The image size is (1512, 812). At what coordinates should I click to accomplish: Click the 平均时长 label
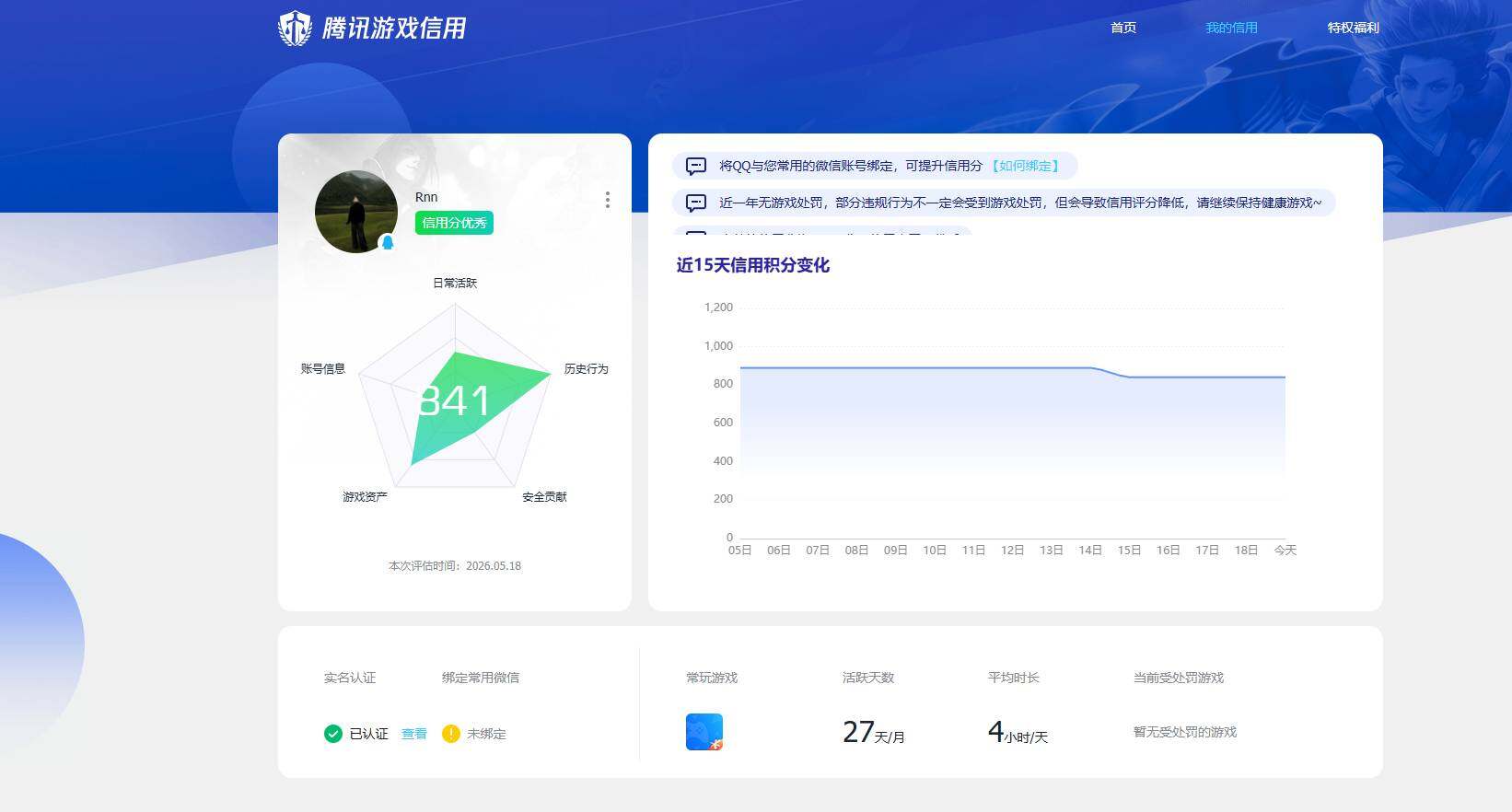tap(1014, 678)
